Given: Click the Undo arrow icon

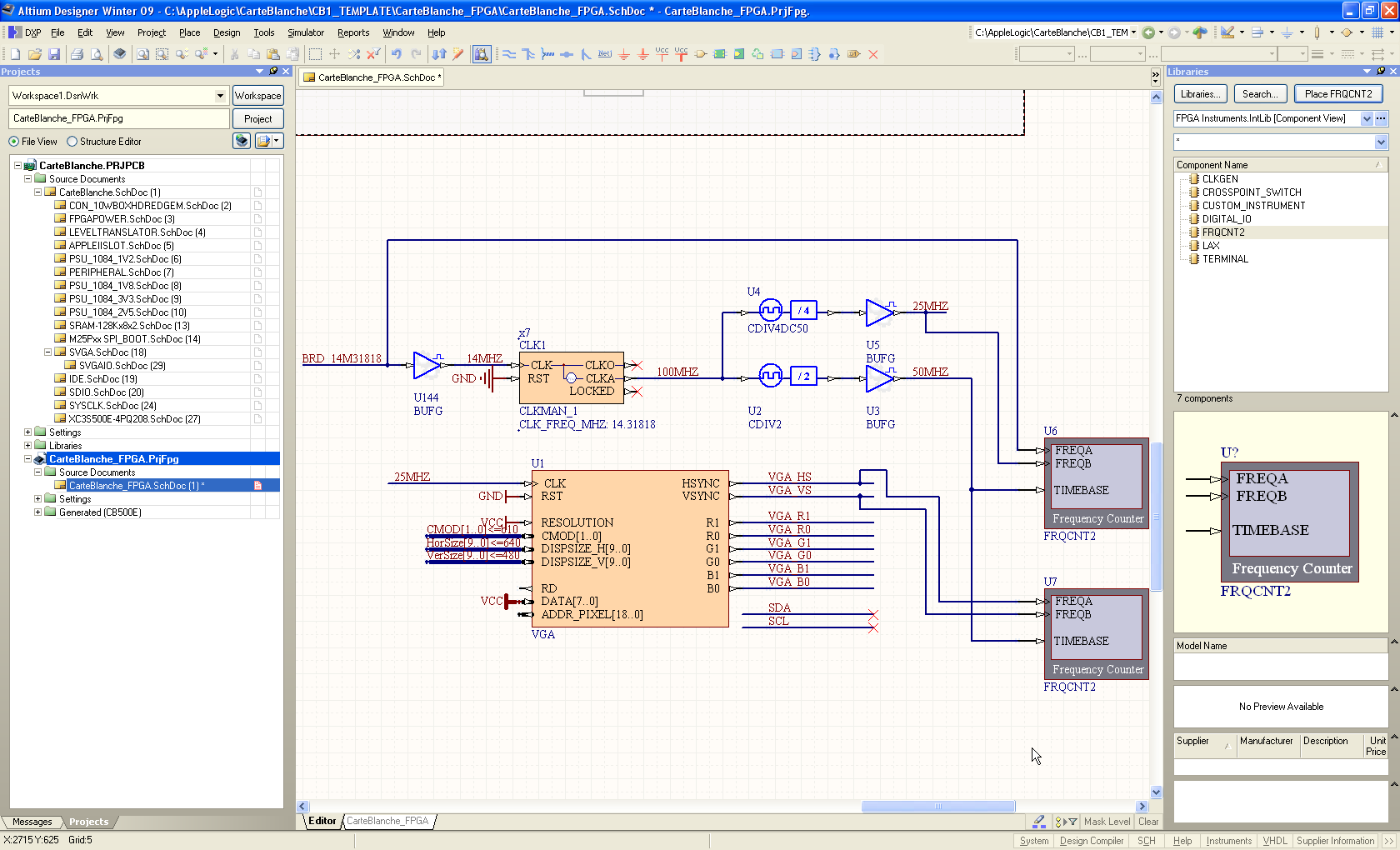Looking at the screenshot, I should click(x=397, y=54).
